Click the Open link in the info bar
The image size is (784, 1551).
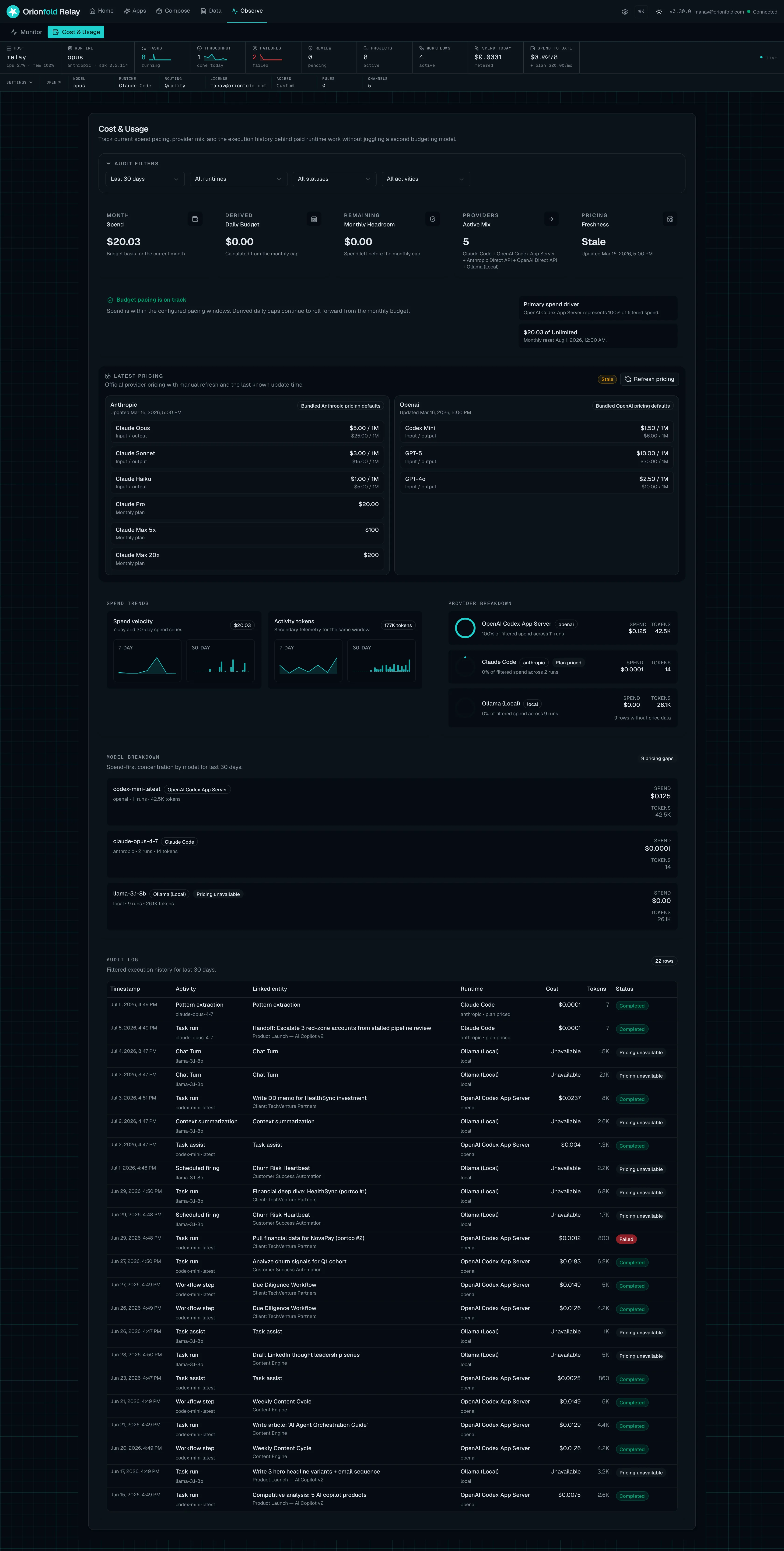pos(54,82)
